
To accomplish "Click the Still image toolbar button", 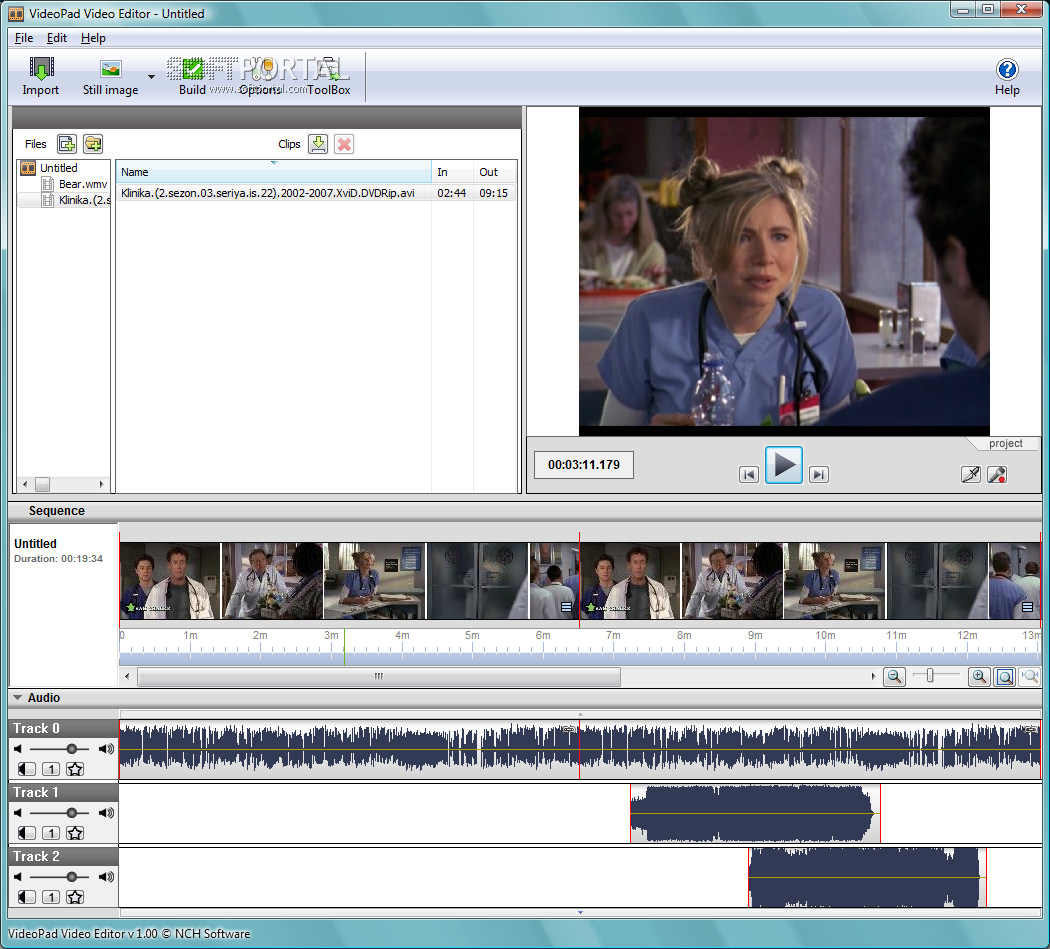I will click(x=110, y=76).
